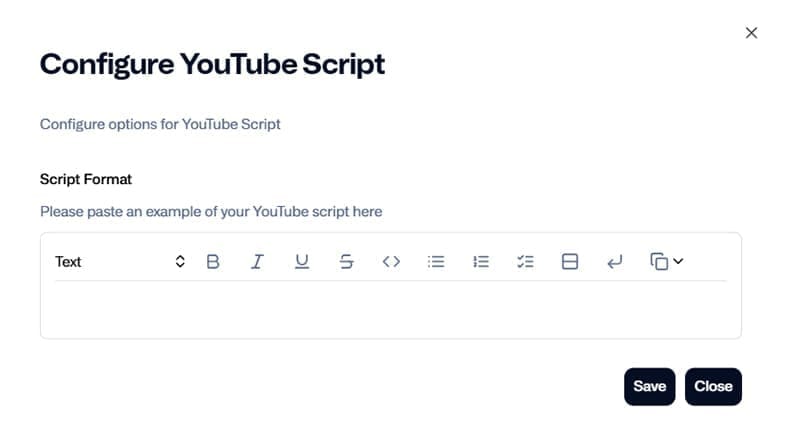Click the Close button beside Save
The image size is (800, 448).
(713, 387)
